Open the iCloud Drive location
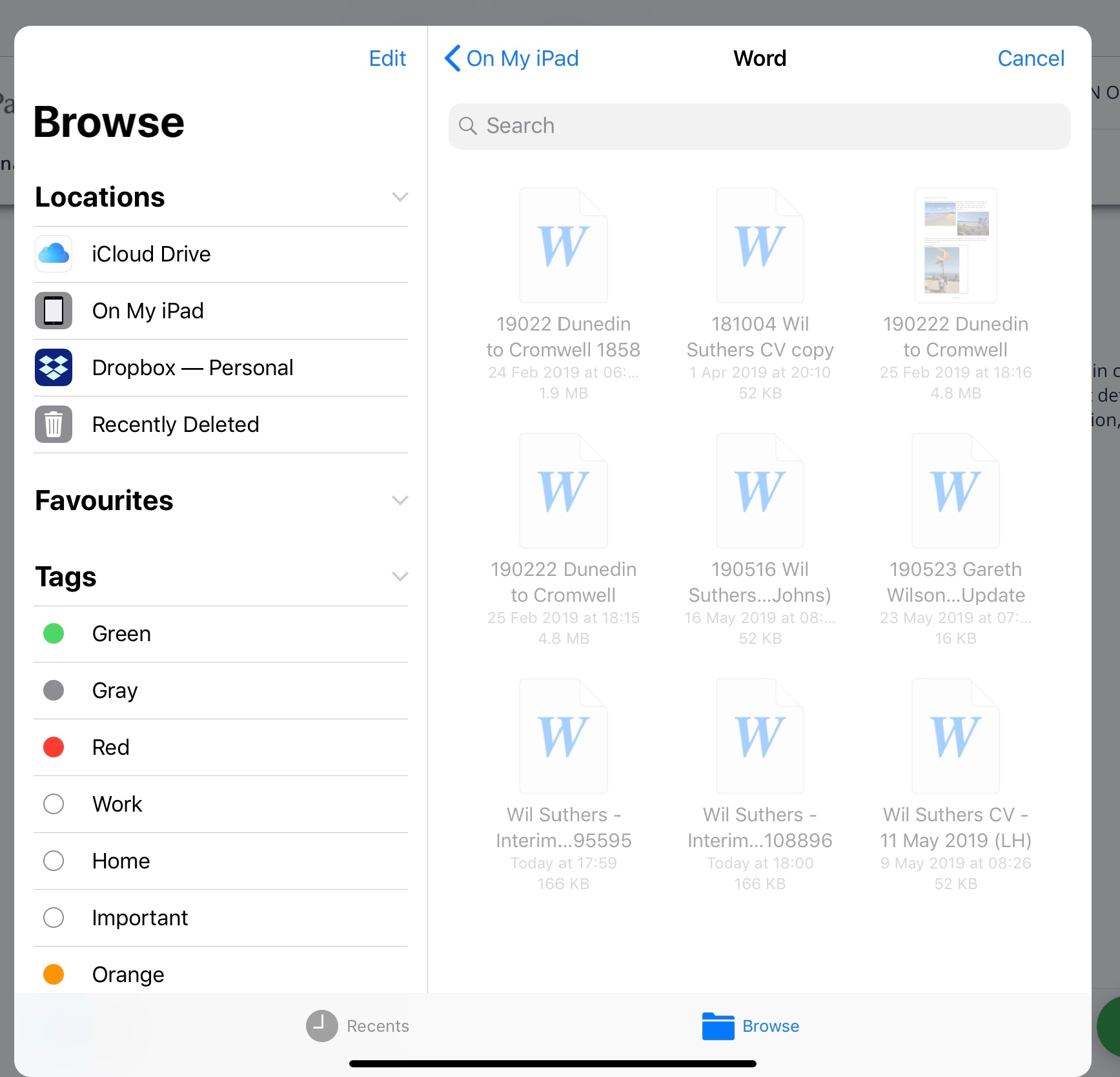Image resolution: width=1120 pixels, height=1077 pixels. [x=221, y=254]
